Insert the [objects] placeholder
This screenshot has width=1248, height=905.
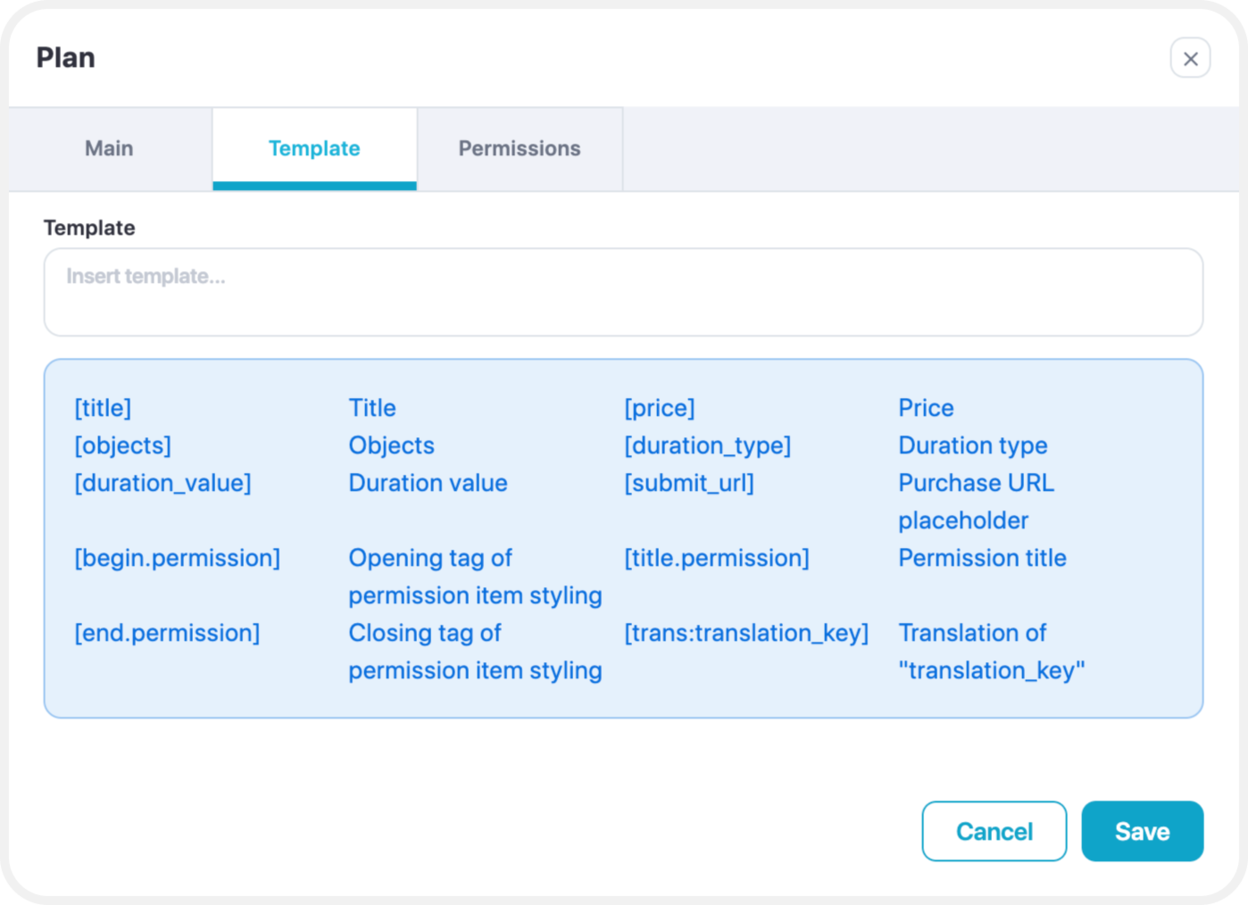[x=123, y=445]
